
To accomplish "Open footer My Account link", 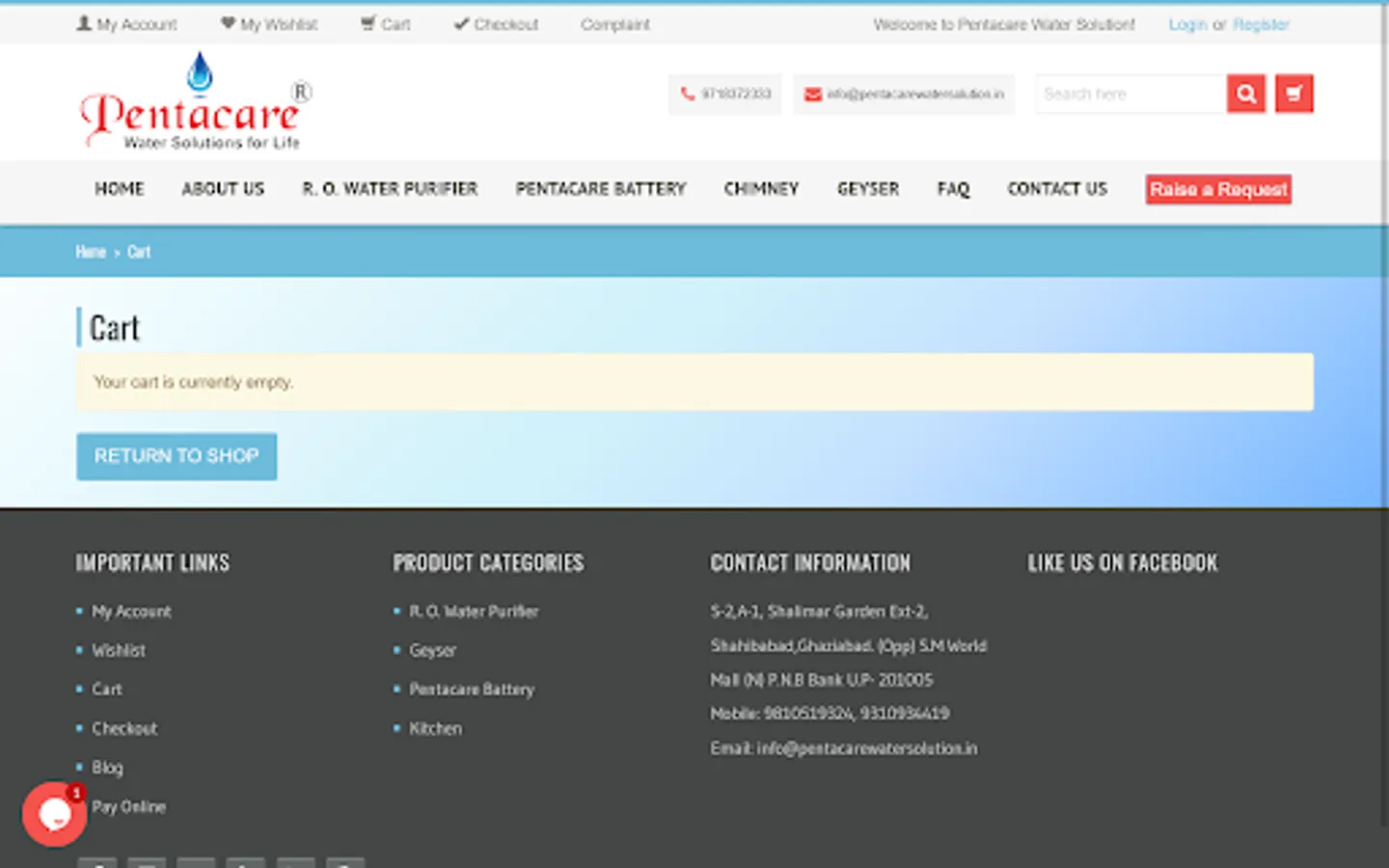I will click(131, 611).
